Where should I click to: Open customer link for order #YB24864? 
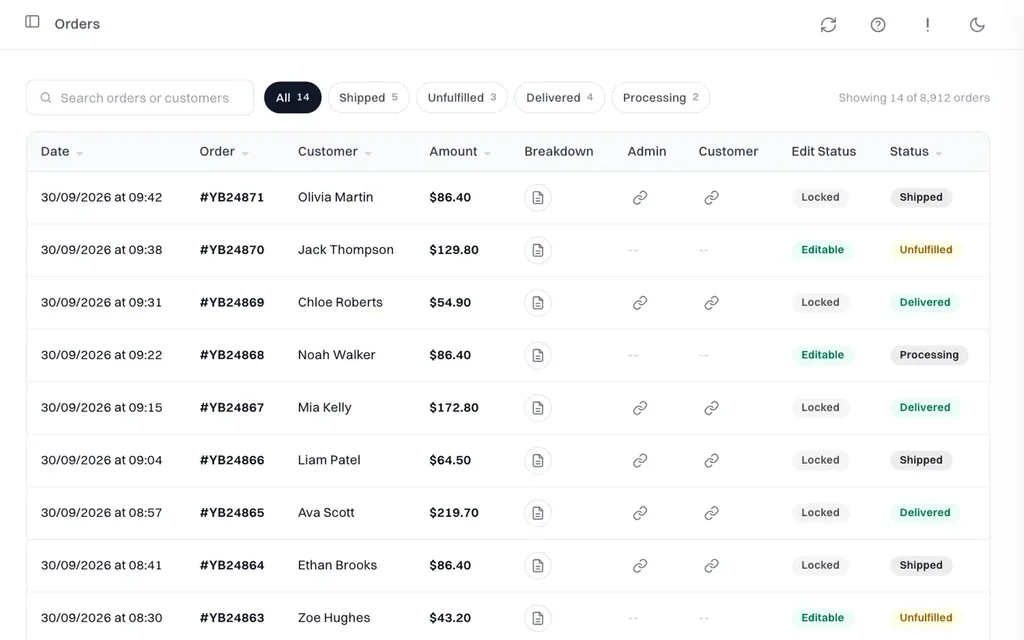(711, 566)
